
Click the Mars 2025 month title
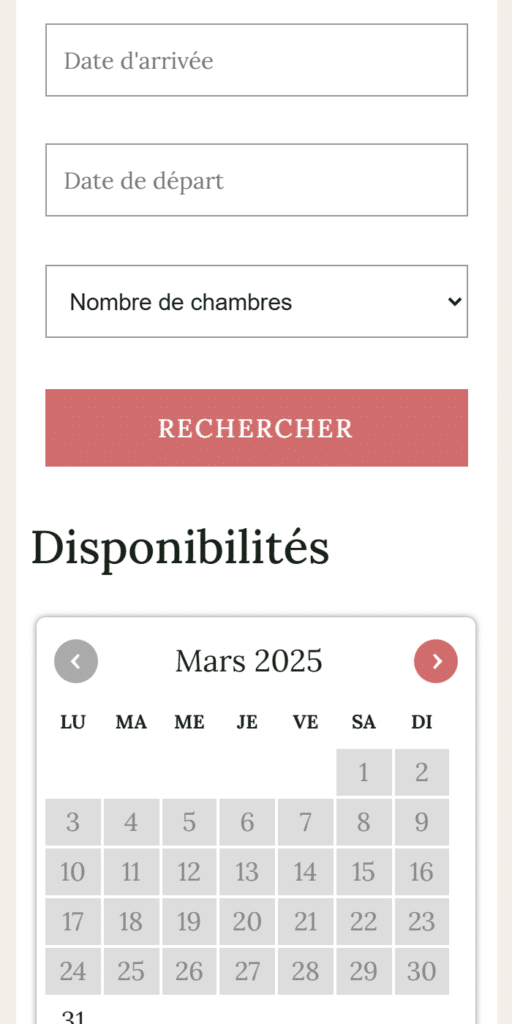(249, 661)
